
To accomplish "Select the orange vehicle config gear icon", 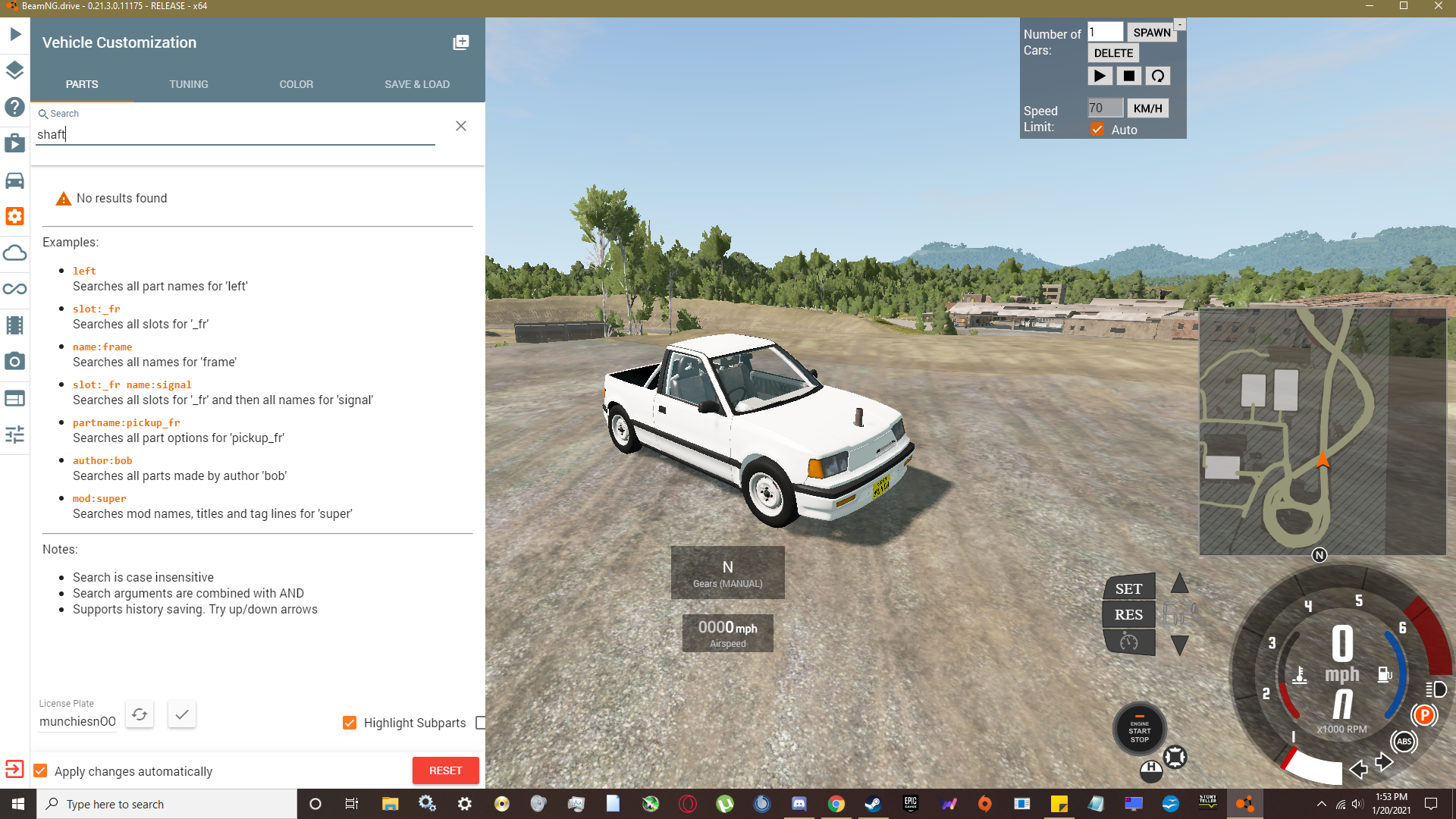I will 15,216.
